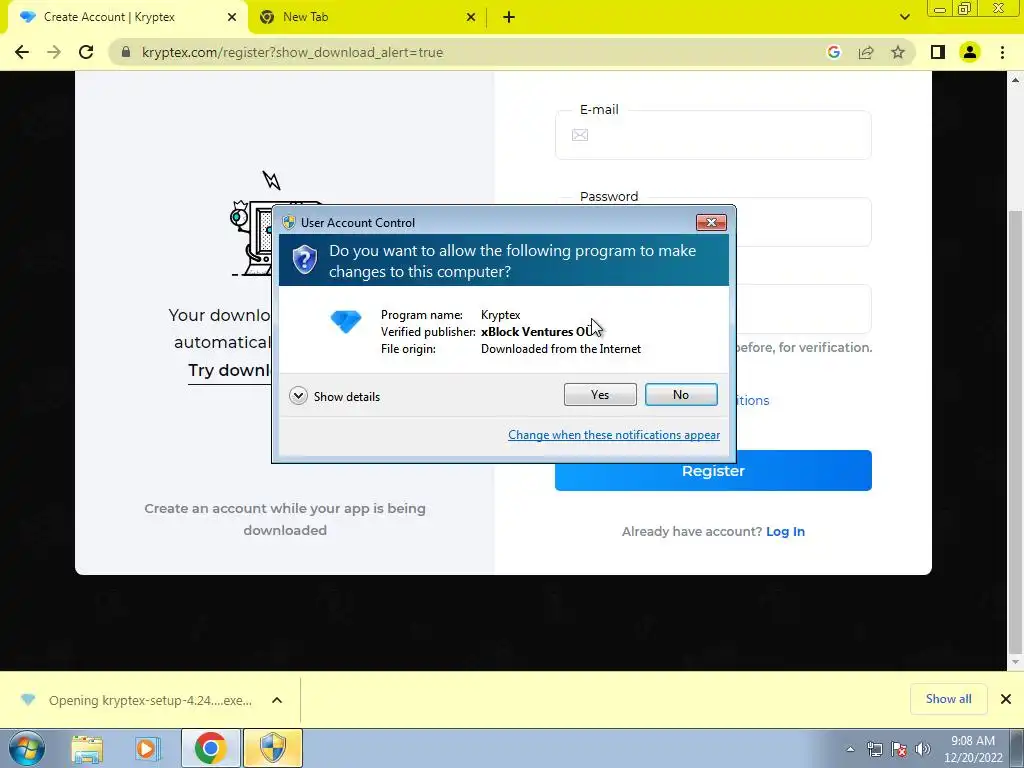Click the page vertical scrollbar
The height and width of the screenshot is (768, 1024).
pyautogui.click(x=1015, y=431)
